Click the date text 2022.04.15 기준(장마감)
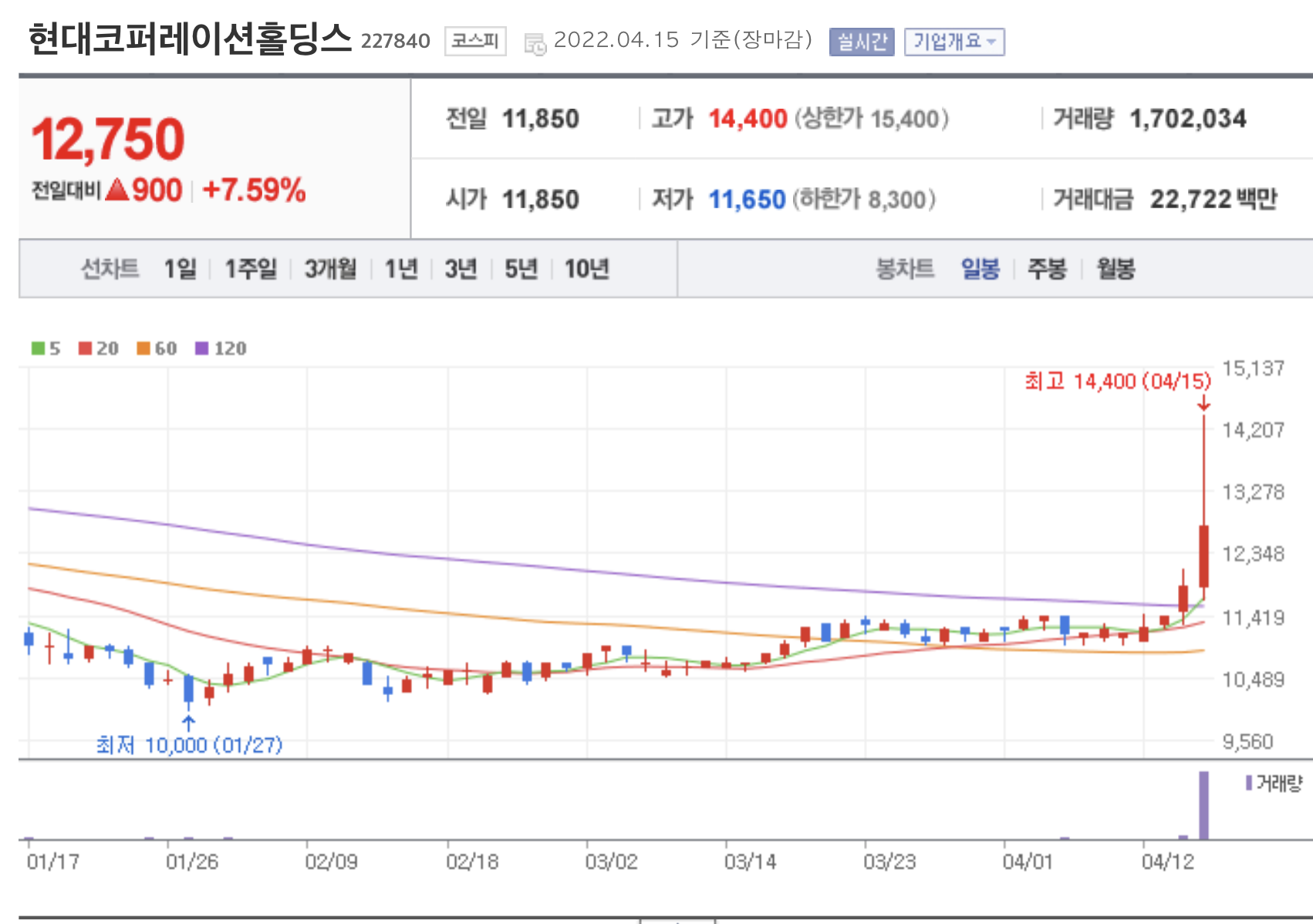1313x924 pixels. [x=683, y=40]
